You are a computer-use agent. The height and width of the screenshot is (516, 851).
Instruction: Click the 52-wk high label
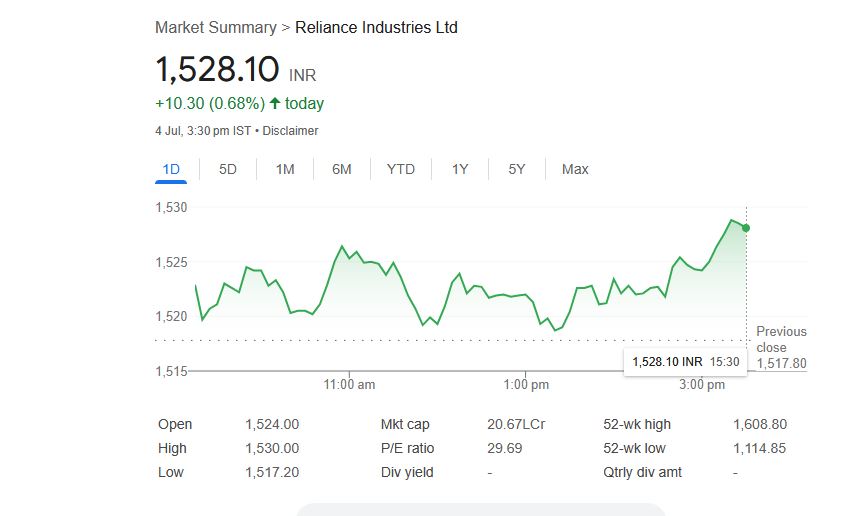tap(637, 424)
